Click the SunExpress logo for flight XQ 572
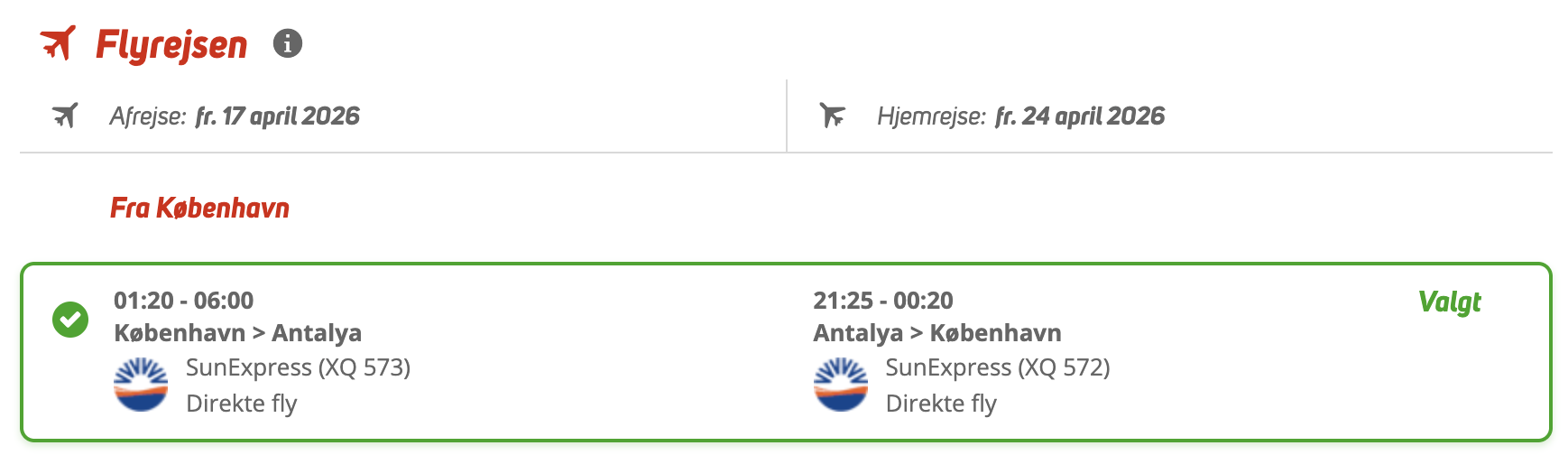Screen dimensions: 1568x455 [840, 385]
